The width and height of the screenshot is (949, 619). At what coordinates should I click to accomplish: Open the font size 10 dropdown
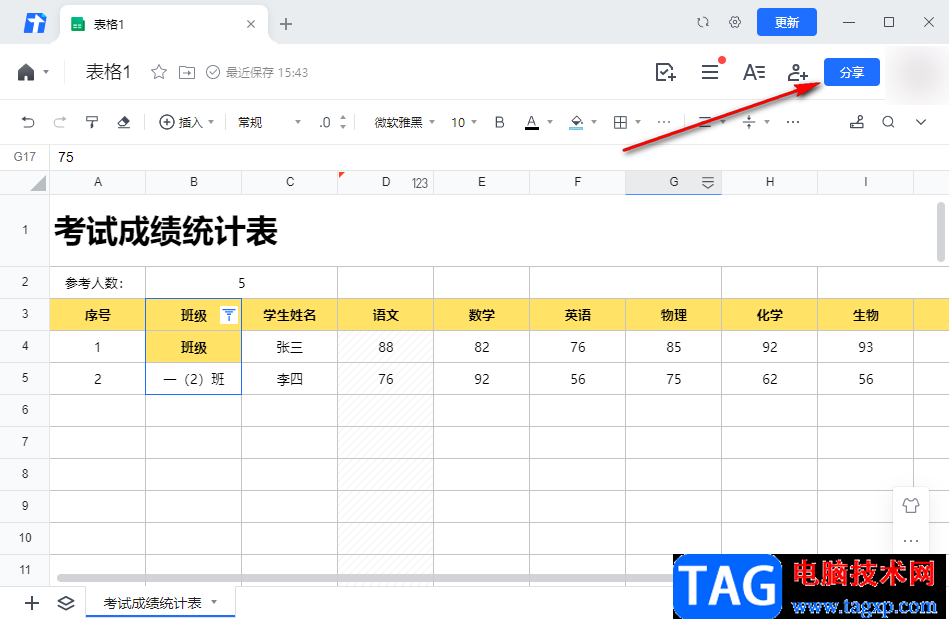coord(464,122)
